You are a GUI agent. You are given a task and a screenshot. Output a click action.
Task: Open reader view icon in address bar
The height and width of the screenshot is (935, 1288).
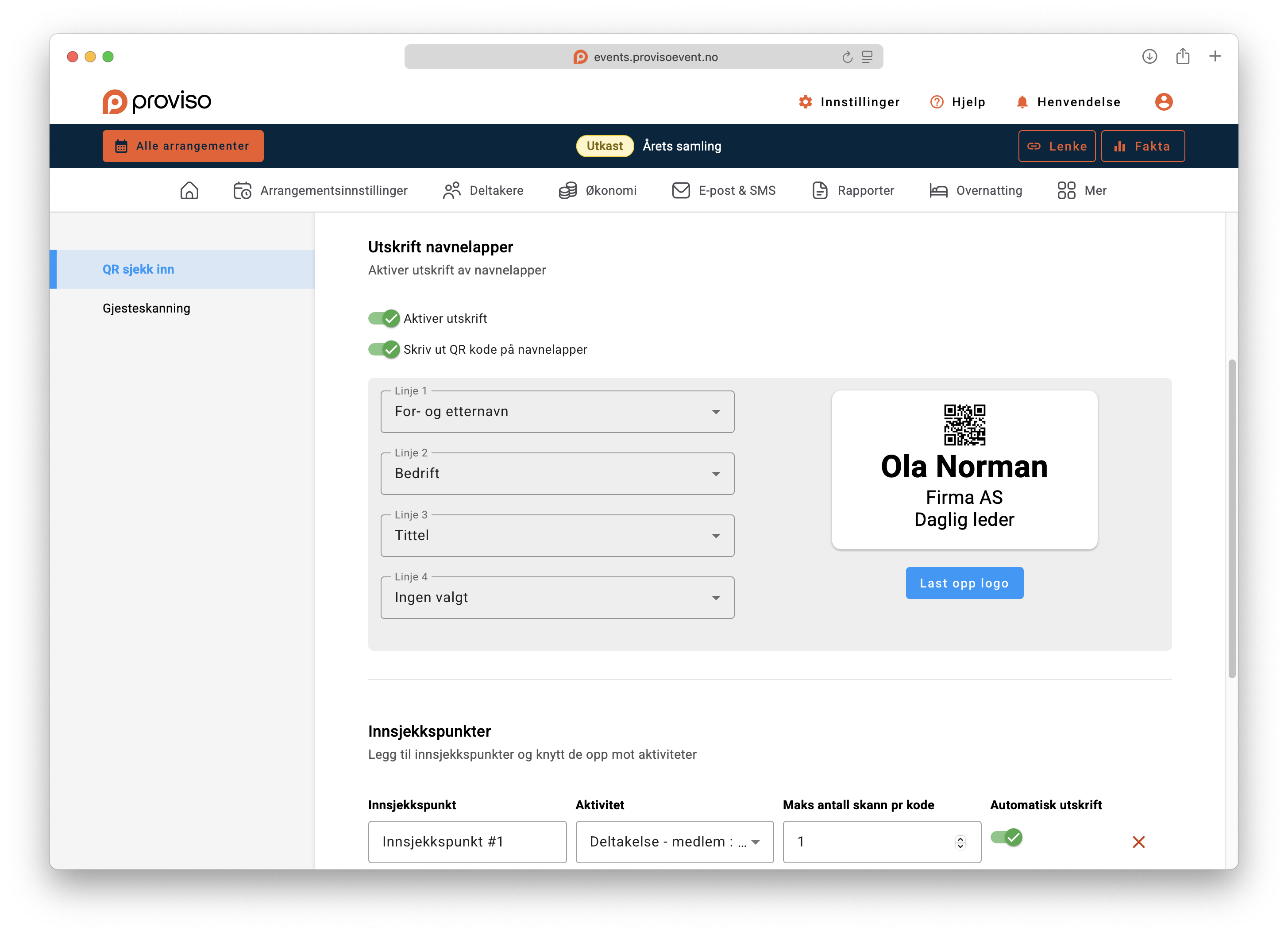tap(867, 57)
